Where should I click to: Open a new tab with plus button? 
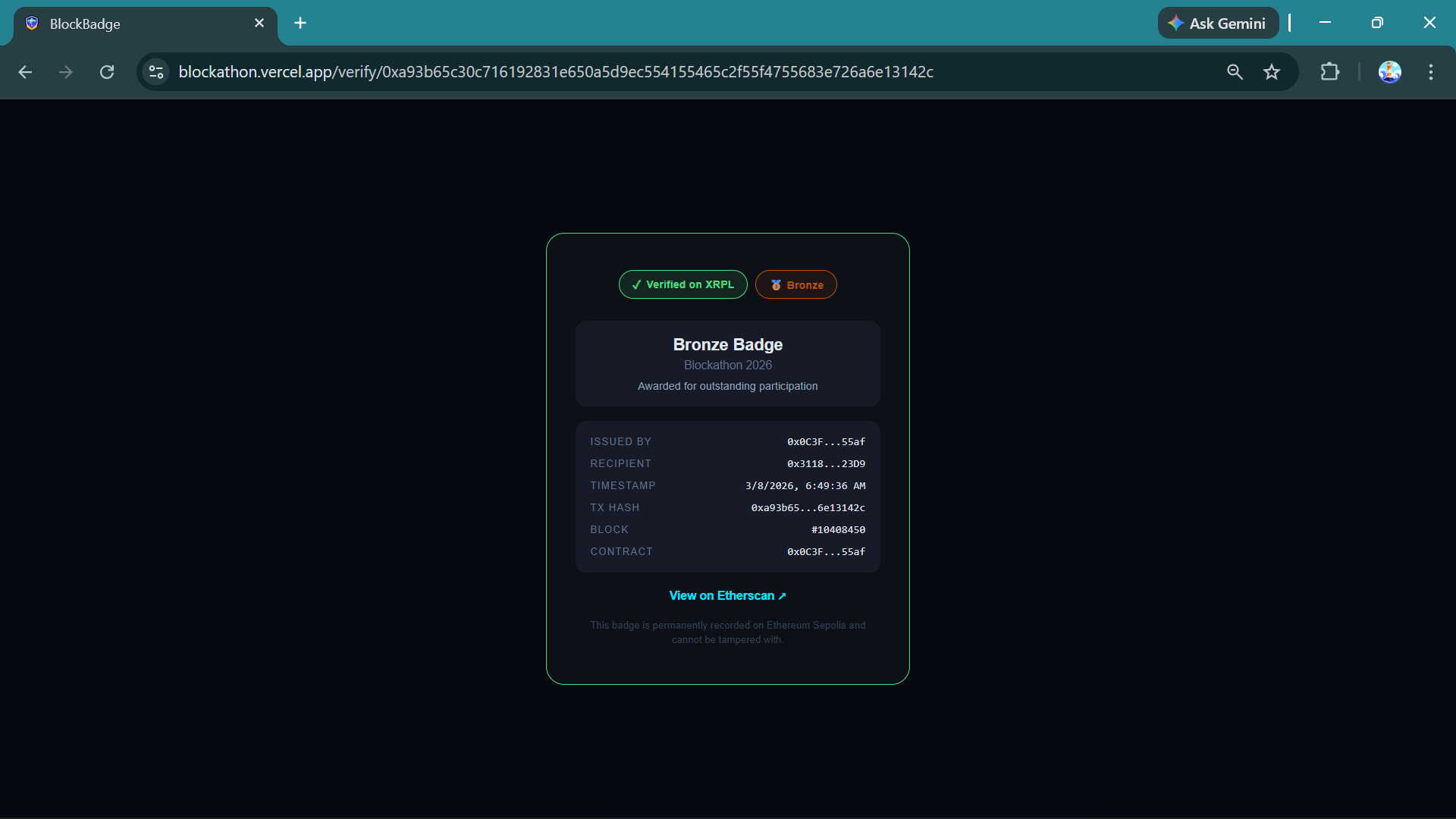300,24
